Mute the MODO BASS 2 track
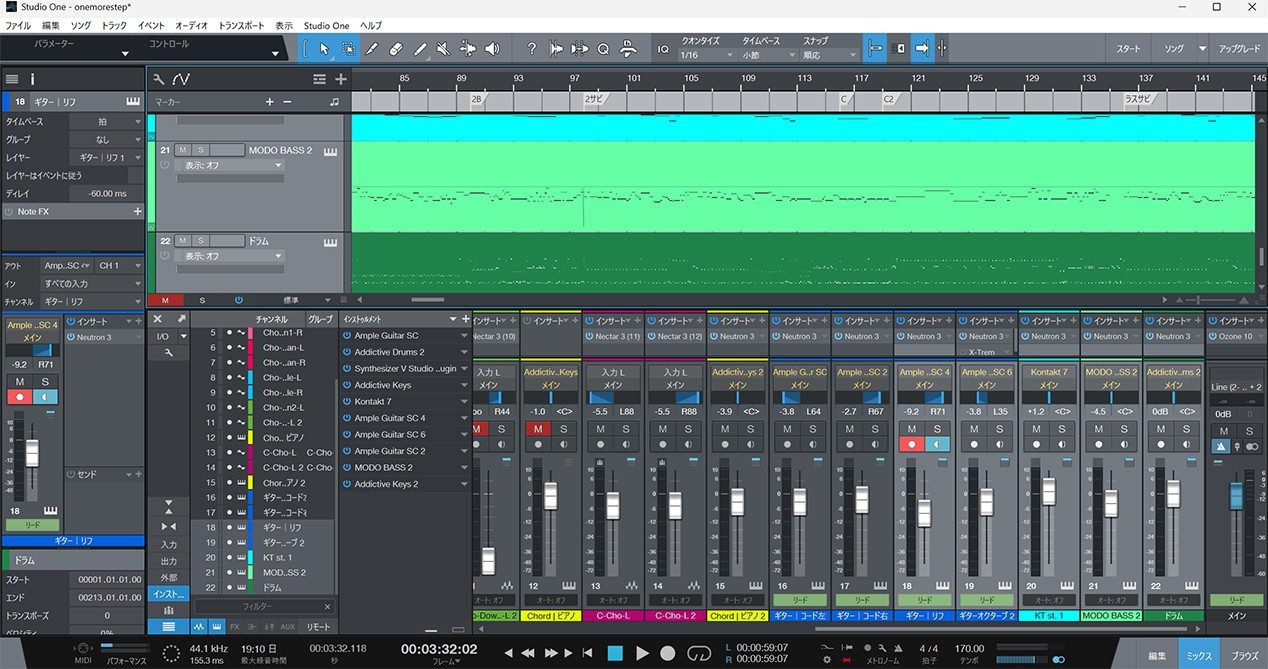The height and width of the screenshot is (669, 1268). [182, 150]
